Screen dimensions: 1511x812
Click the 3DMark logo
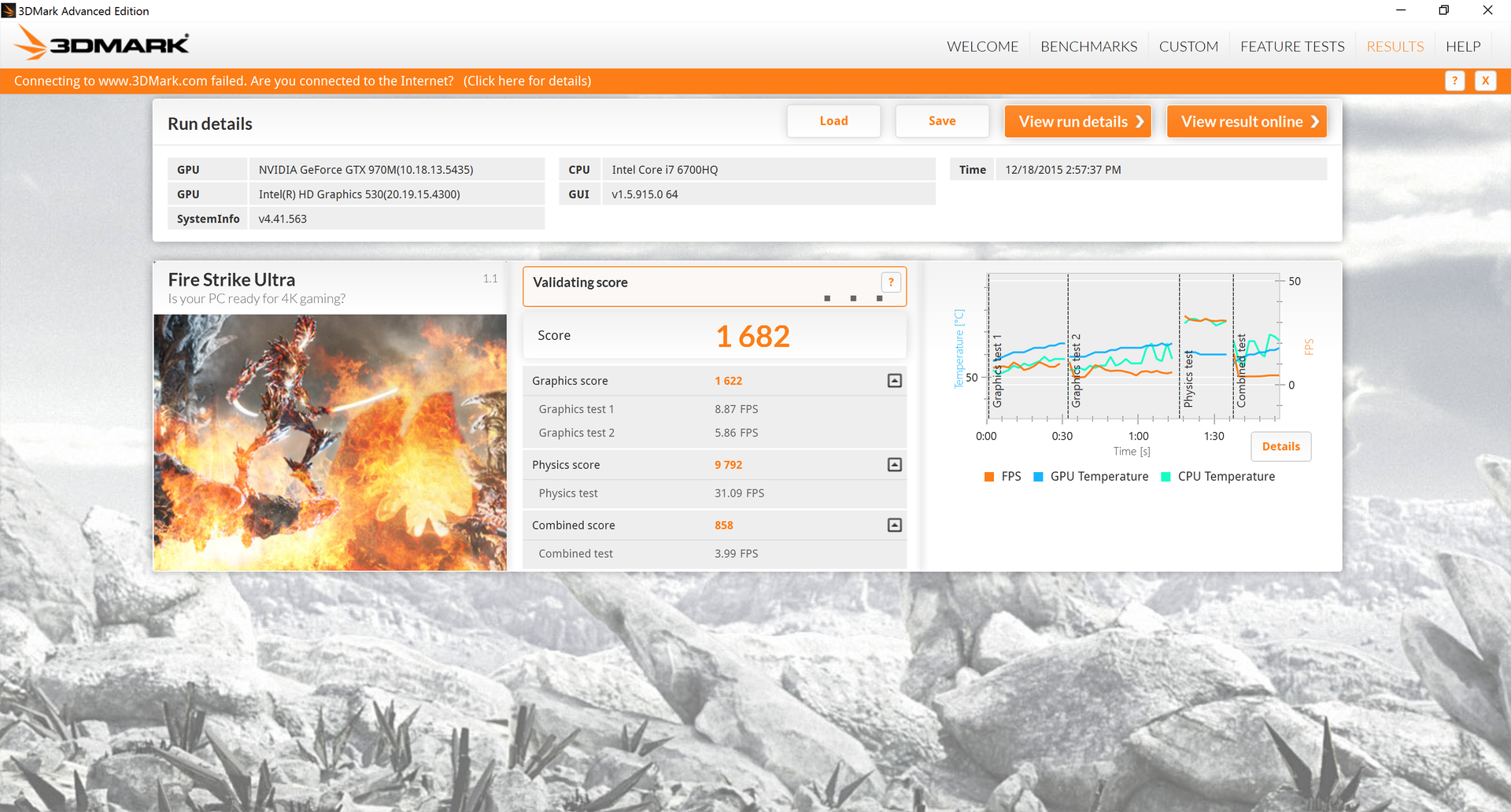click(102, 43)
